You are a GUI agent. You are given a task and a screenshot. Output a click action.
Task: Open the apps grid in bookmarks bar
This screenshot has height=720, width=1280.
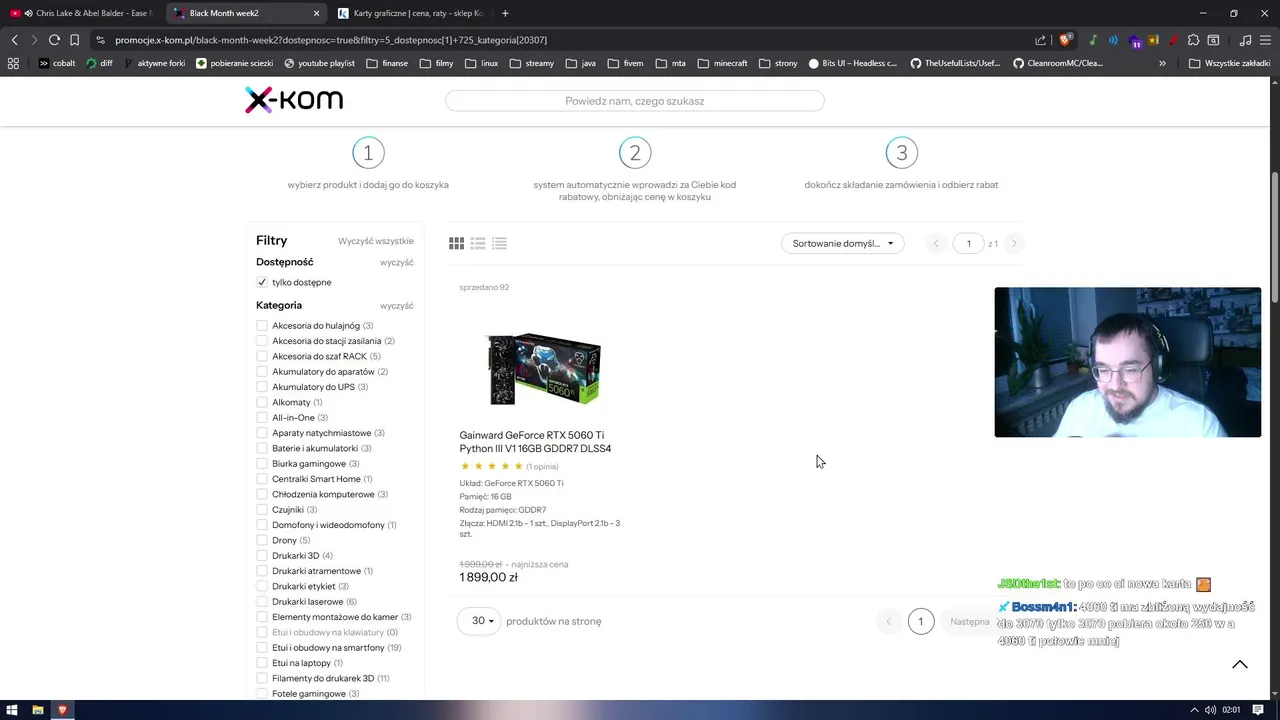coord(13,63)
